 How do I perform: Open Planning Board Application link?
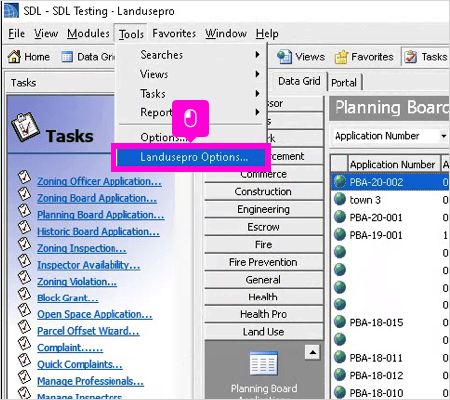100,215
